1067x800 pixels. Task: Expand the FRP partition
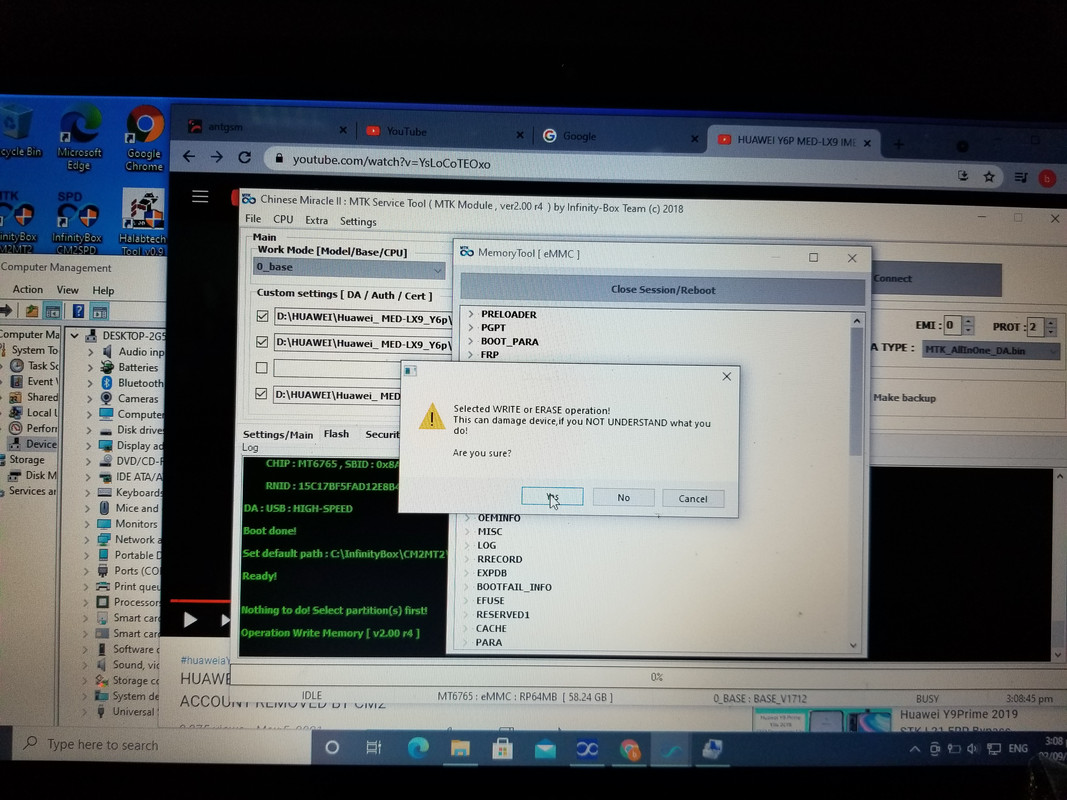(x=470, y=354)
